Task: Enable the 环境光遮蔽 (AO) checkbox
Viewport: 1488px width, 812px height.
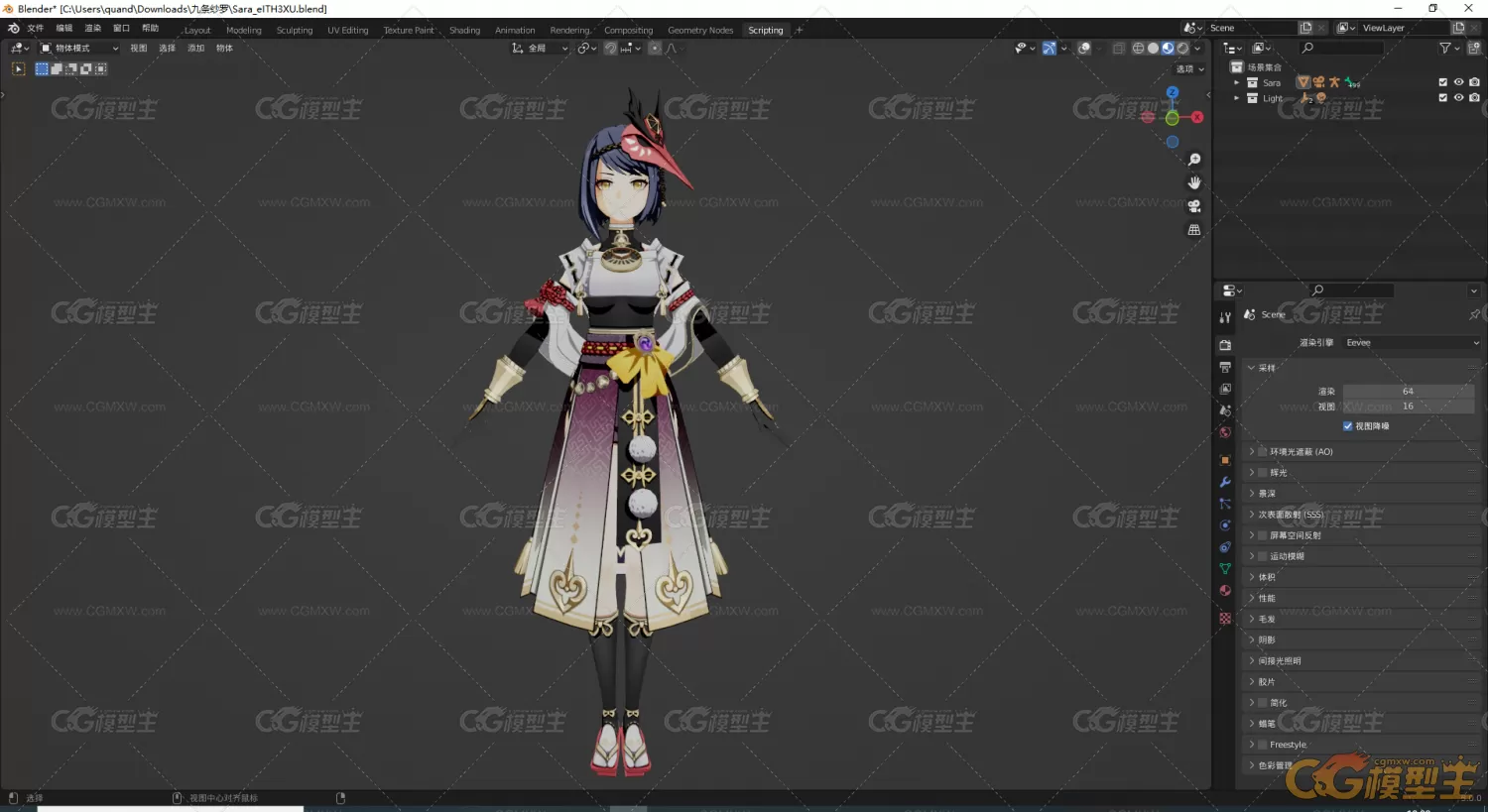Action: tap(1263, 452)
